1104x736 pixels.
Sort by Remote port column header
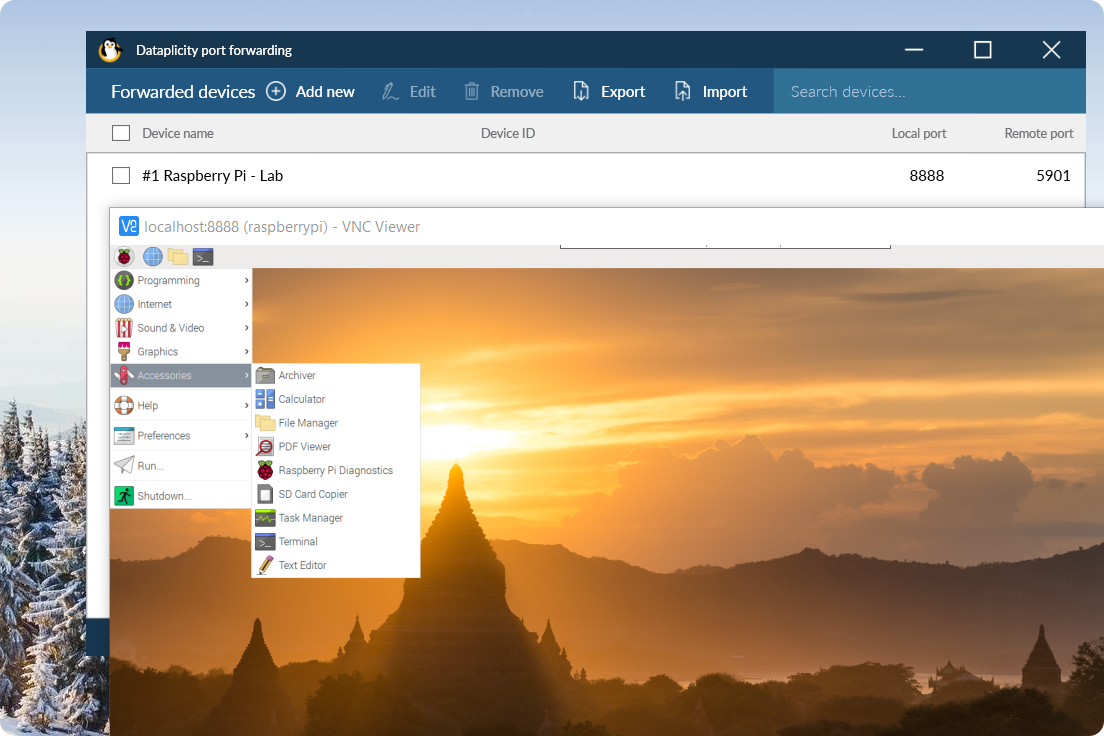tap(1039, 133)
